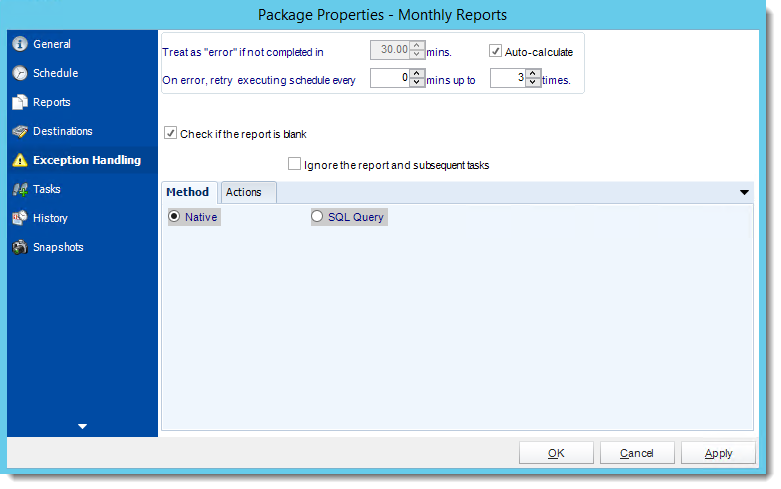Expand more sidebar items with down arrow
Viewport: 781px width, 489px height.
point(83,426)
